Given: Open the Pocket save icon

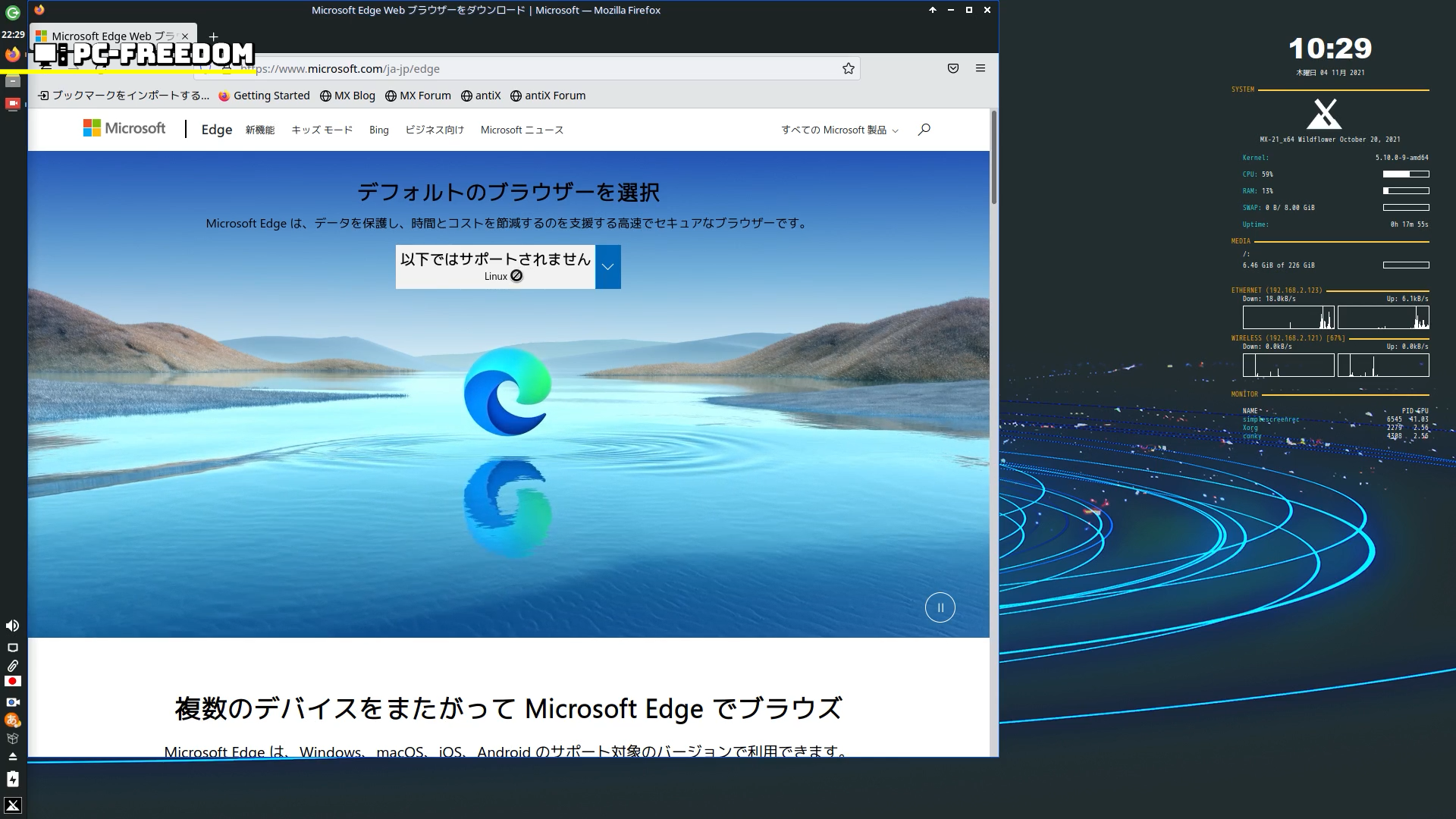Looking at the screenshot, I should click(953, 69).
